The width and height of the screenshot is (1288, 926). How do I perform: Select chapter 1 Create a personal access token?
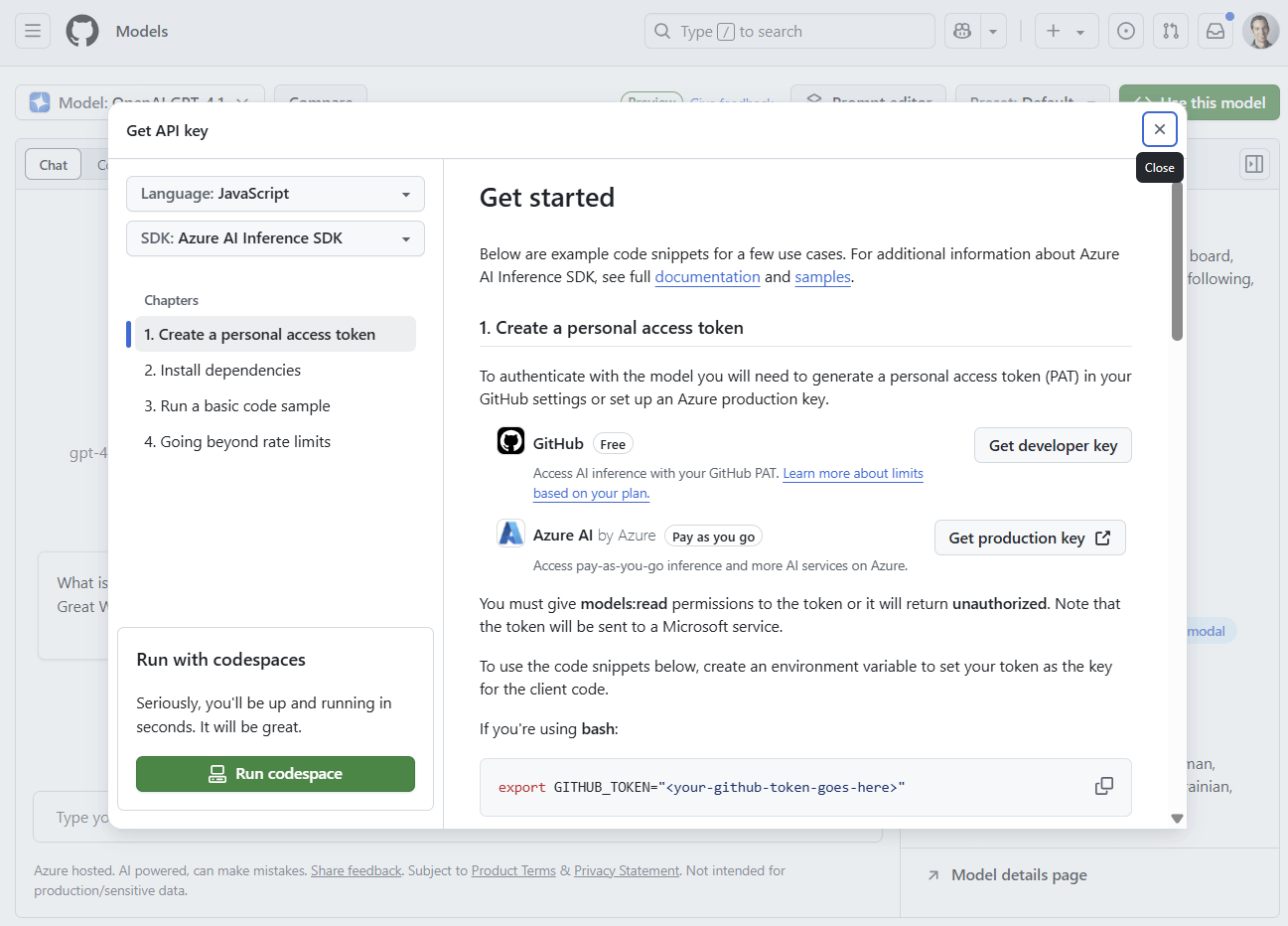click(x=275, y=334)
